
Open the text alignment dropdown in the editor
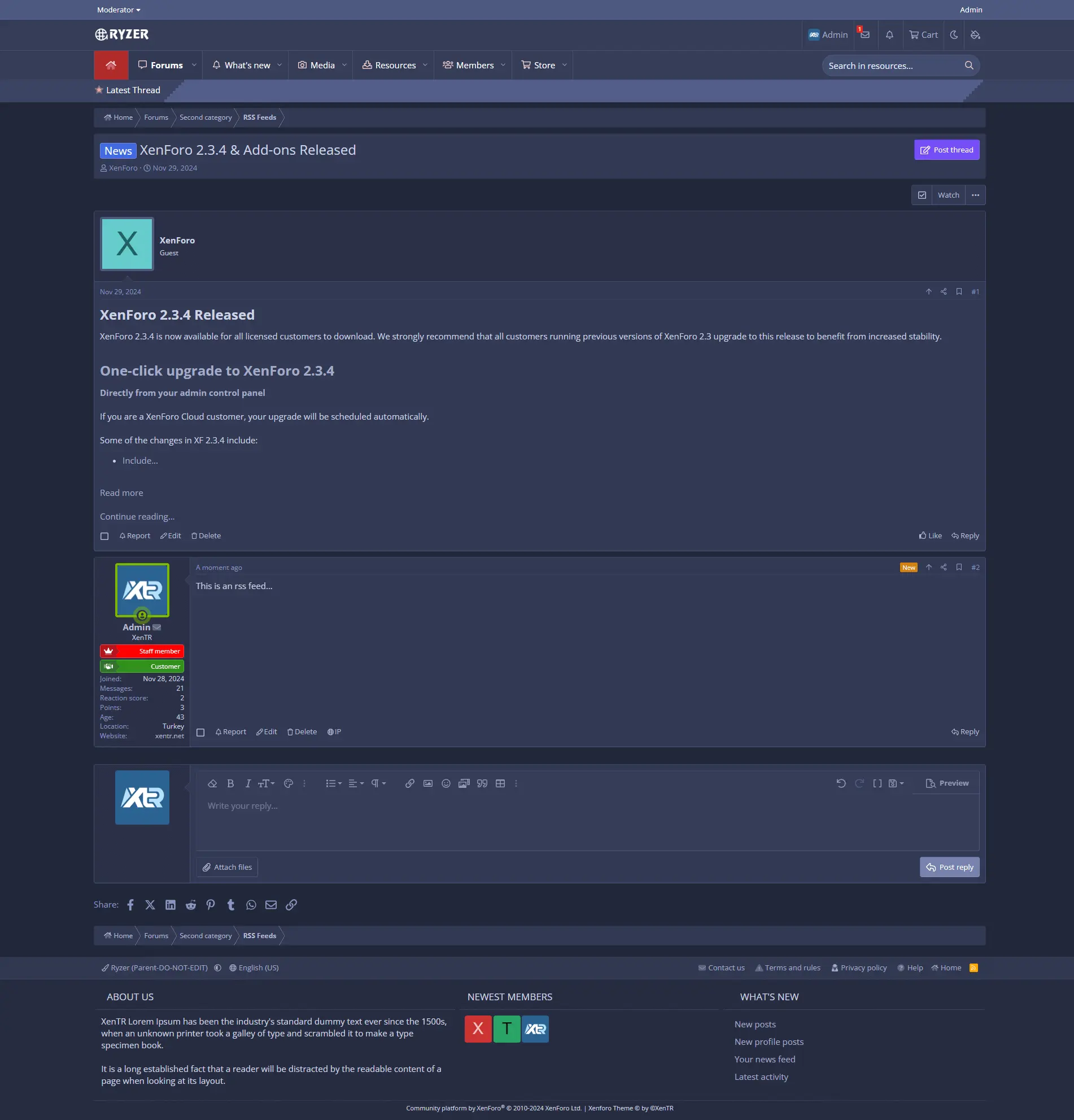coord(356,783)
